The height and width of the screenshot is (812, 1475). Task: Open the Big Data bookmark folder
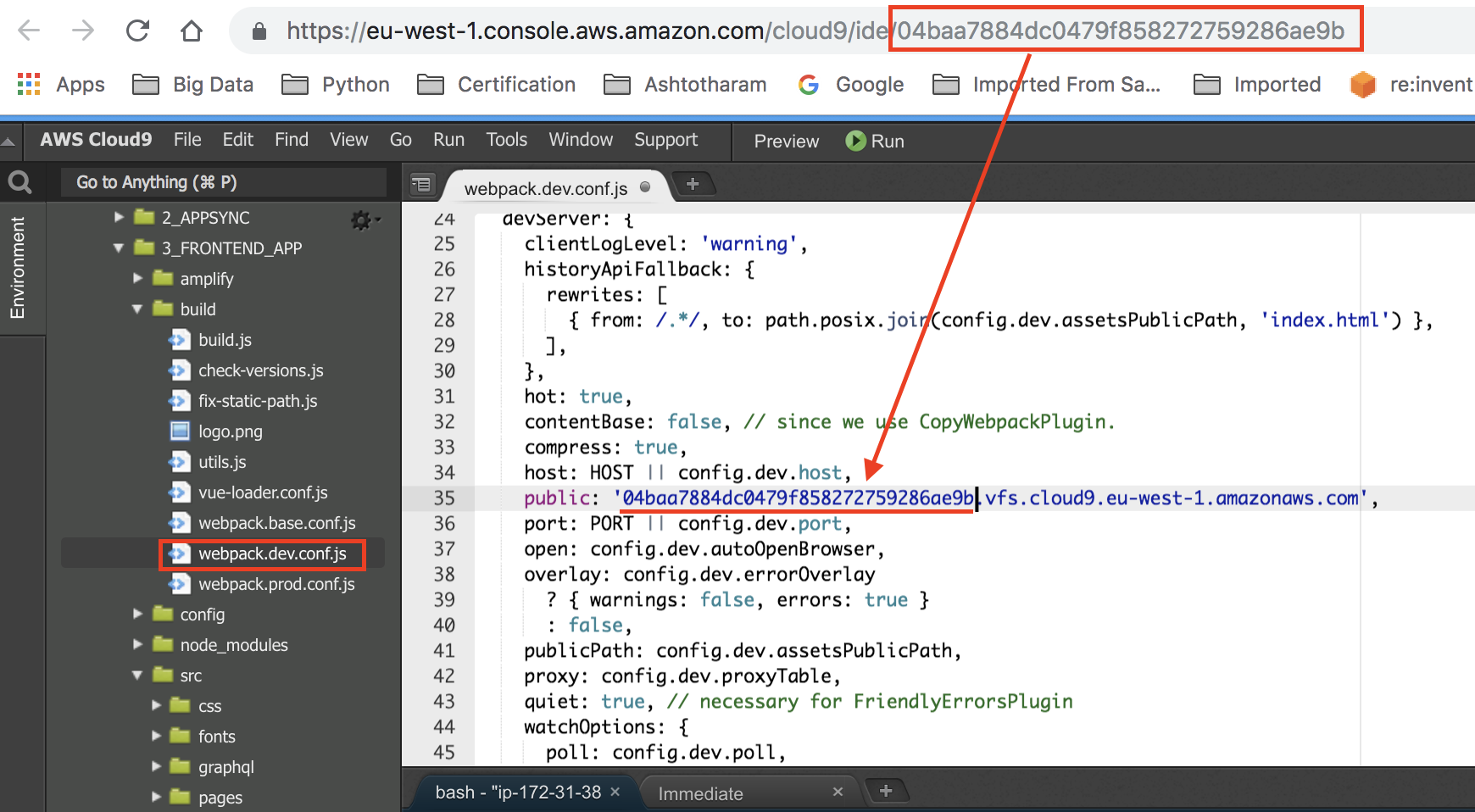[193, 85]
